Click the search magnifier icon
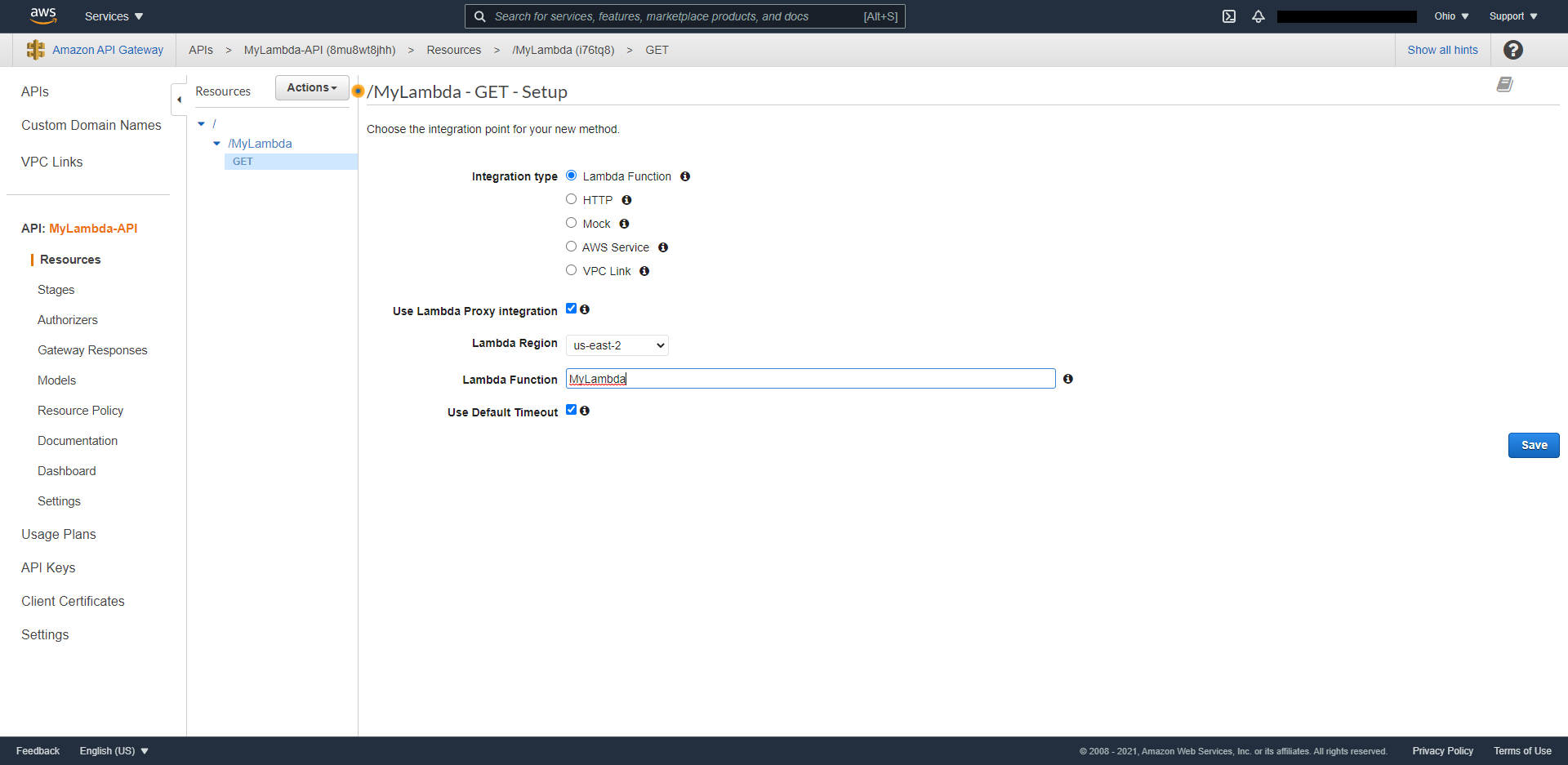This screenshot has height=765, width=1568. pyautogui.click(x=480, y=16)
